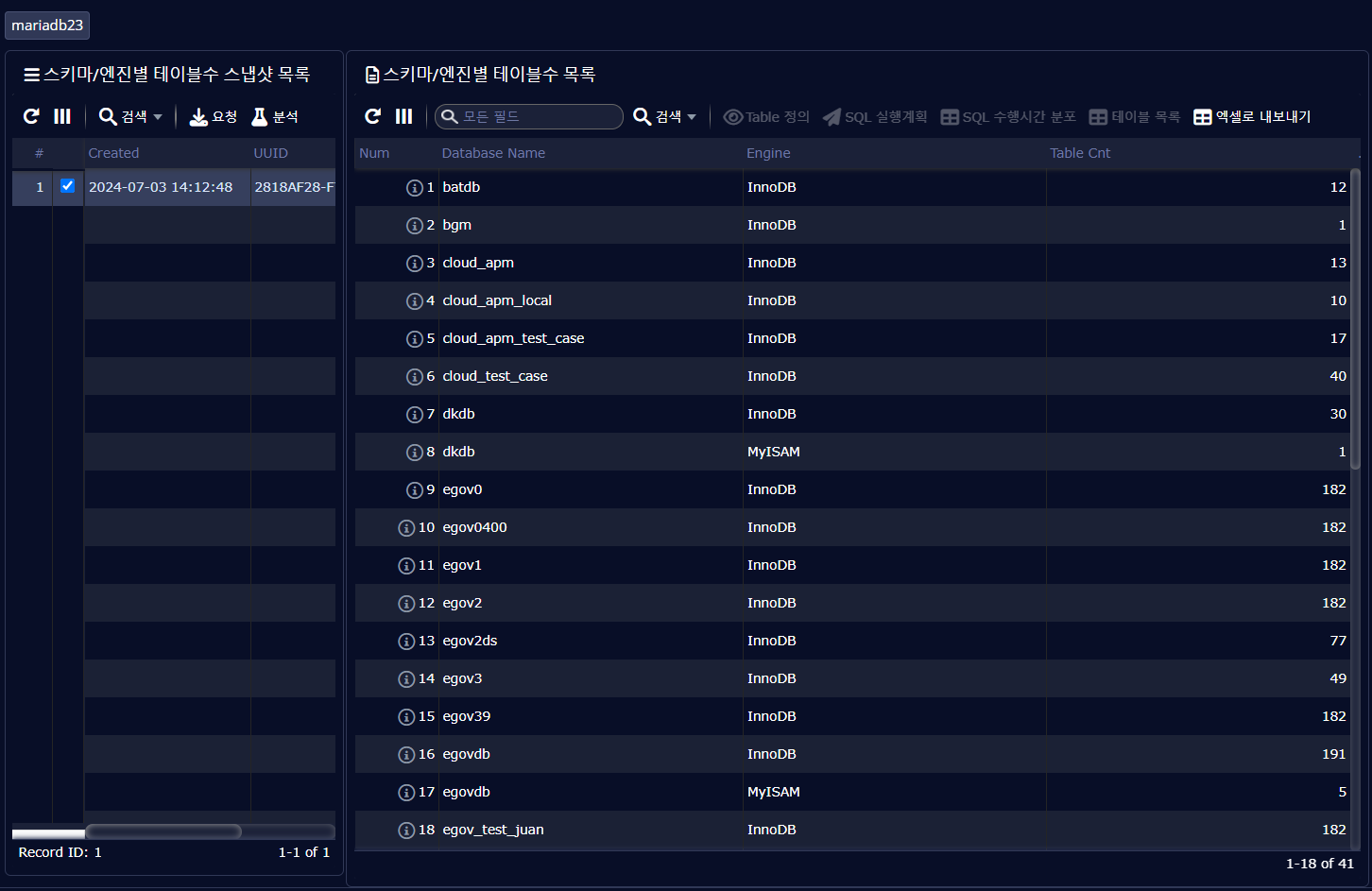Click 엑셀로 내보내기 export button

(1252, 116)
